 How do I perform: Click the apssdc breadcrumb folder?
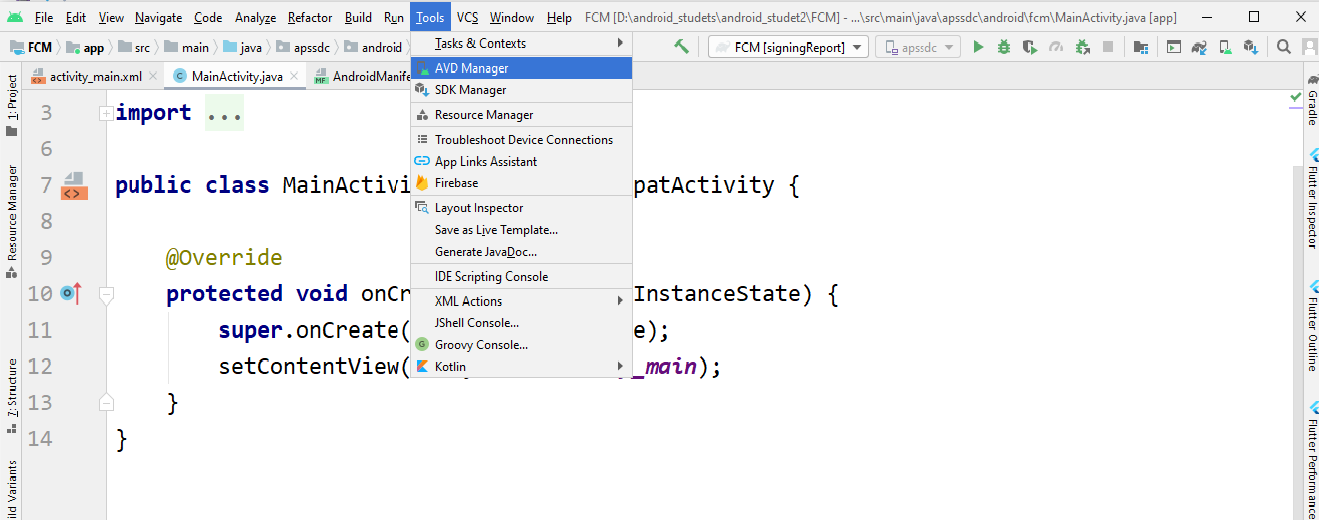point(305,47)
